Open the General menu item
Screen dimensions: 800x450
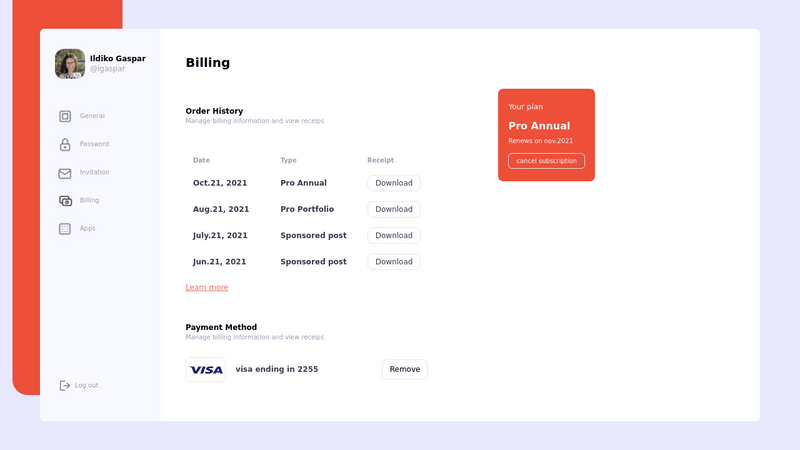click(x=92, y=116)
